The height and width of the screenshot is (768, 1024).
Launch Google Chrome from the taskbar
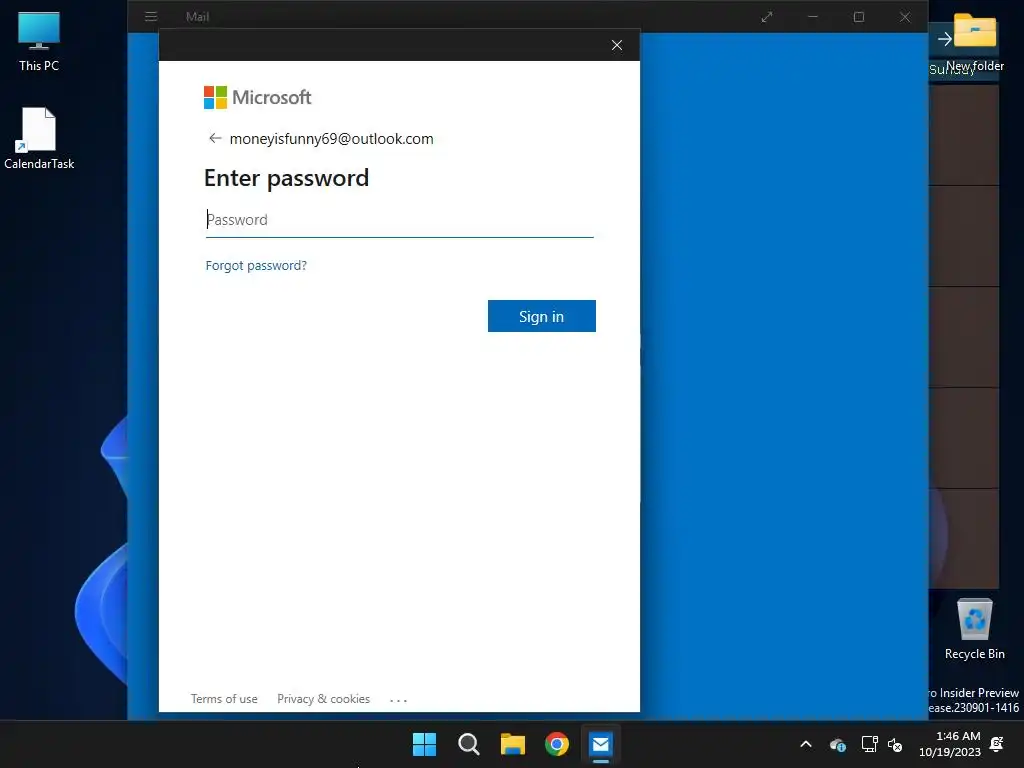(x=557, y=744)
